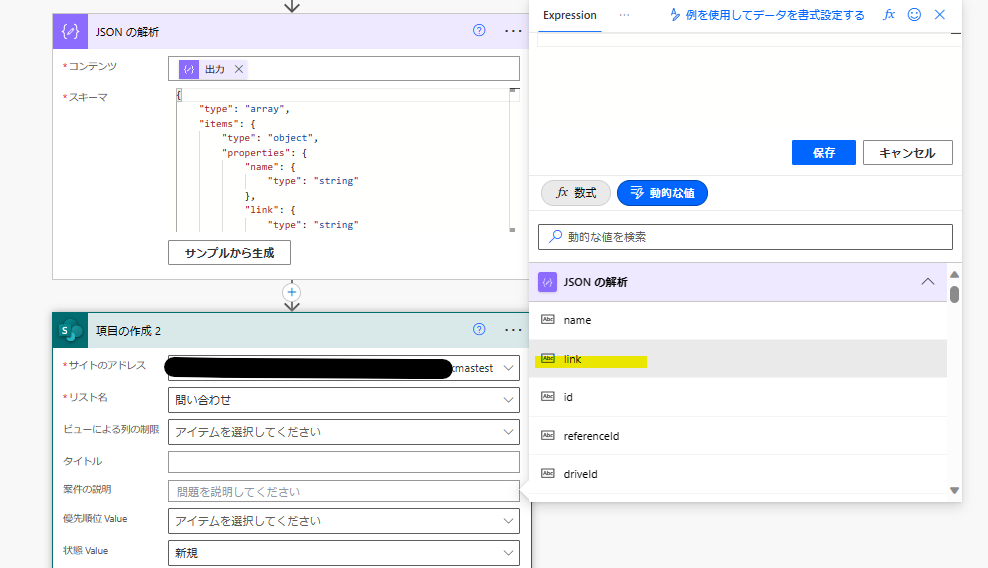988x568 pixels.
Task: Click the JSON の解析 action purple icon
Action: pyautogui.click(x=70, y=32)
